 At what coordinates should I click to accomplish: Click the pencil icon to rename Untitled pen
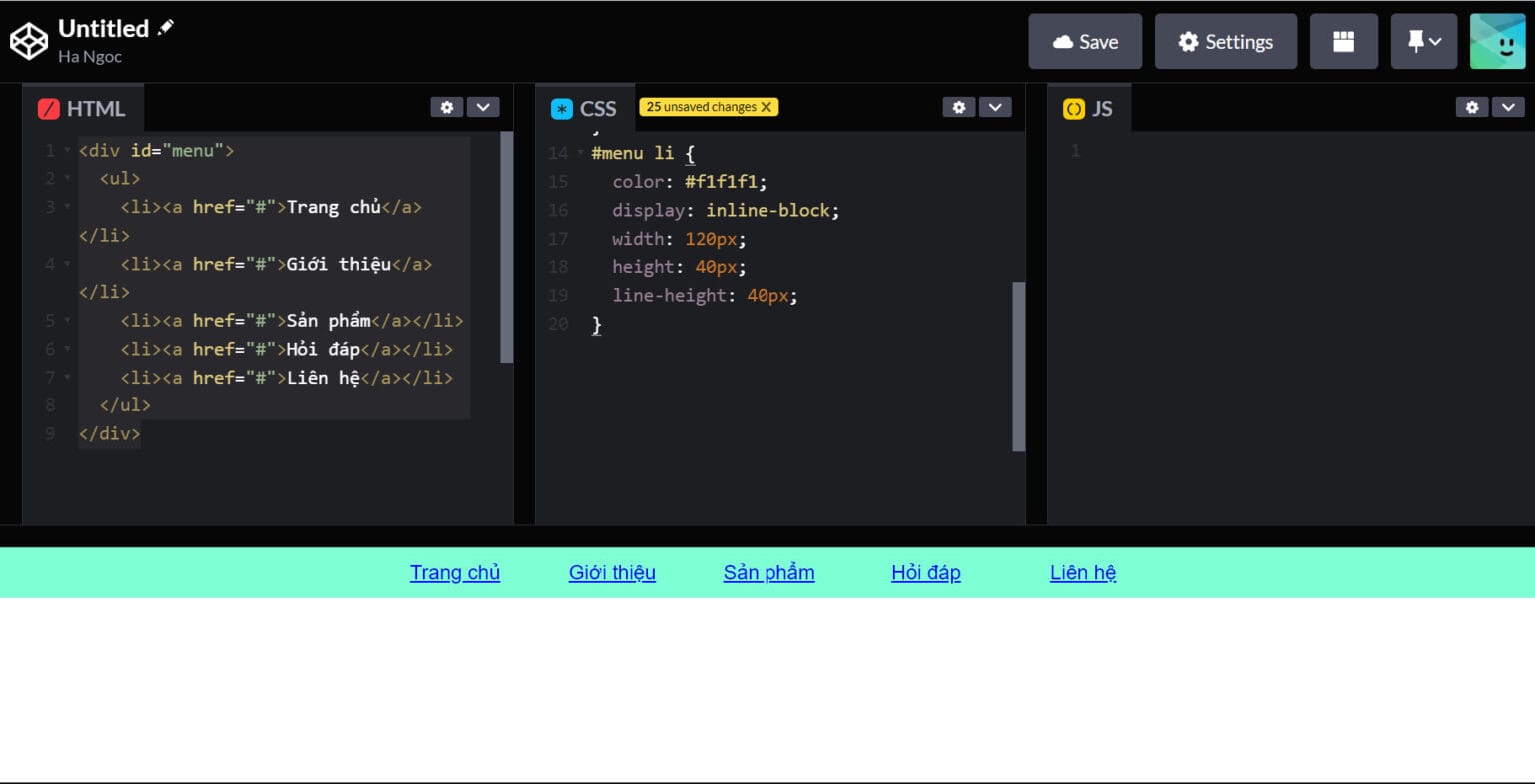tap(163, 27)
